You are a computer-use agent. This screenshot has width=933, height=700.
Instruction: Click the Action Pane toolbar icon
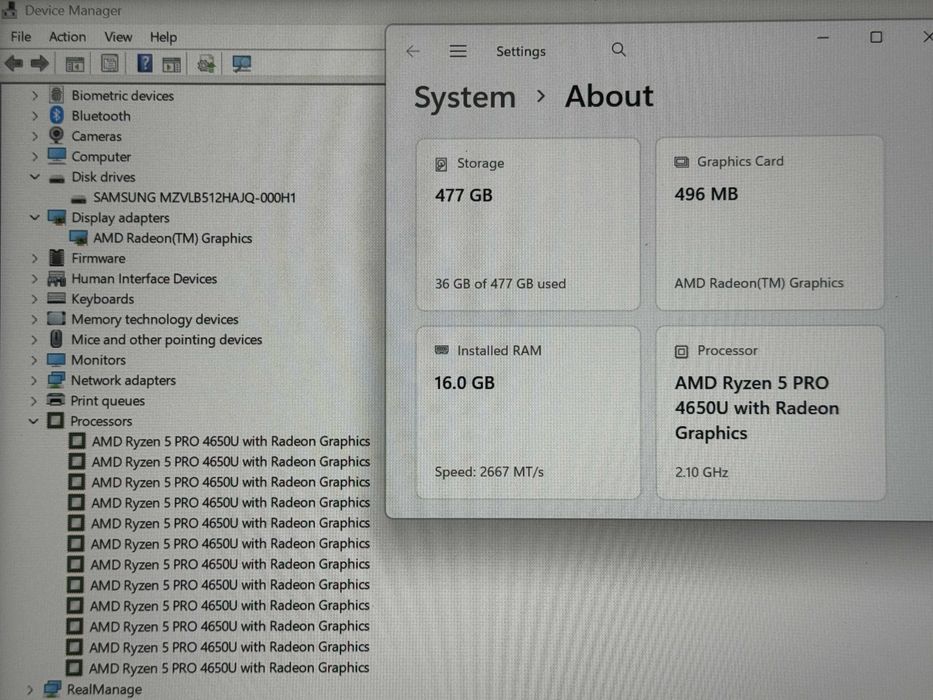coord(171,64)
